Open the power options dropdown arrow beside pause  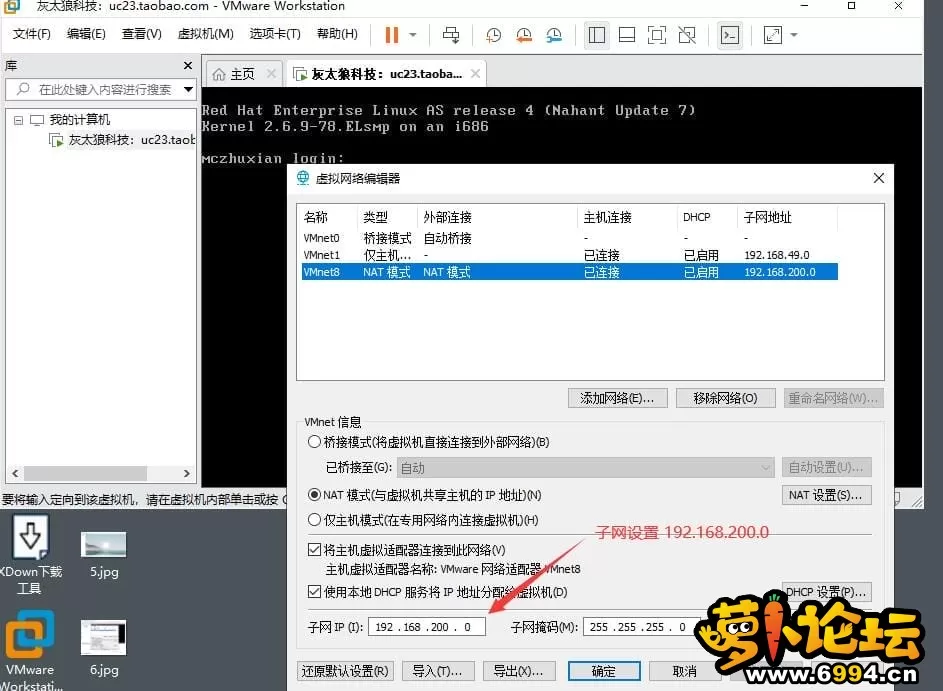[413, 35]
